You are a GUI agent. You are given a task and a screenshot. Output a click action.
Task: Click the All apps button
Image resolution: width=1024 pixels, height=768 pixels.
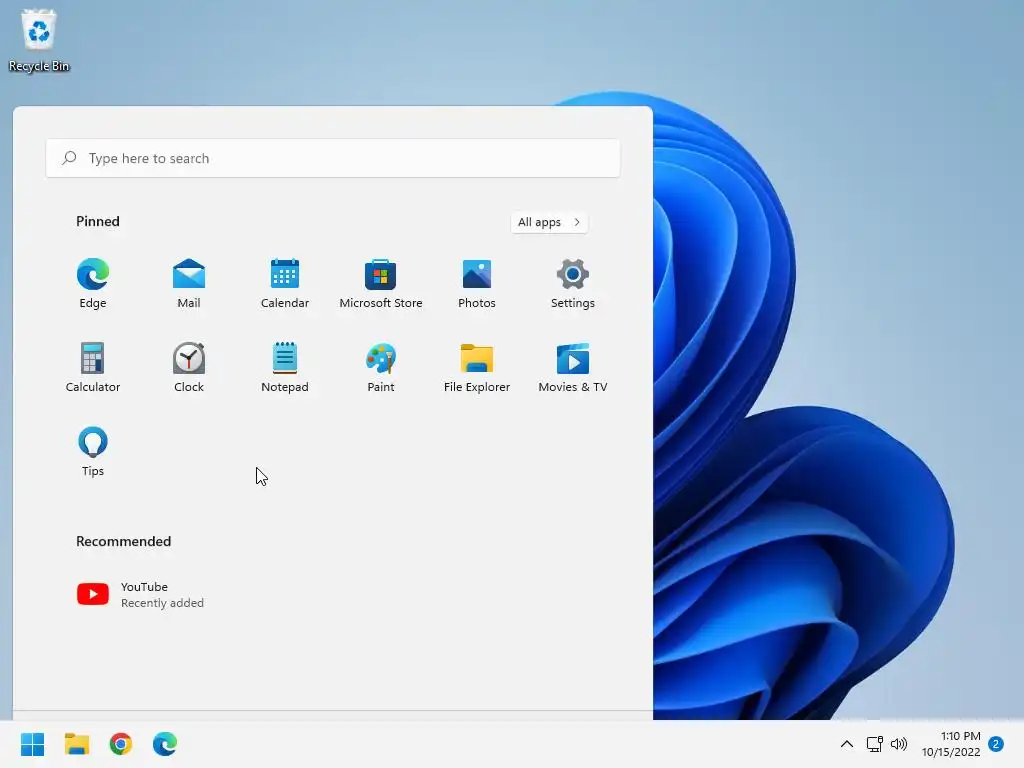pyautogui.click(x=549, y=222)
